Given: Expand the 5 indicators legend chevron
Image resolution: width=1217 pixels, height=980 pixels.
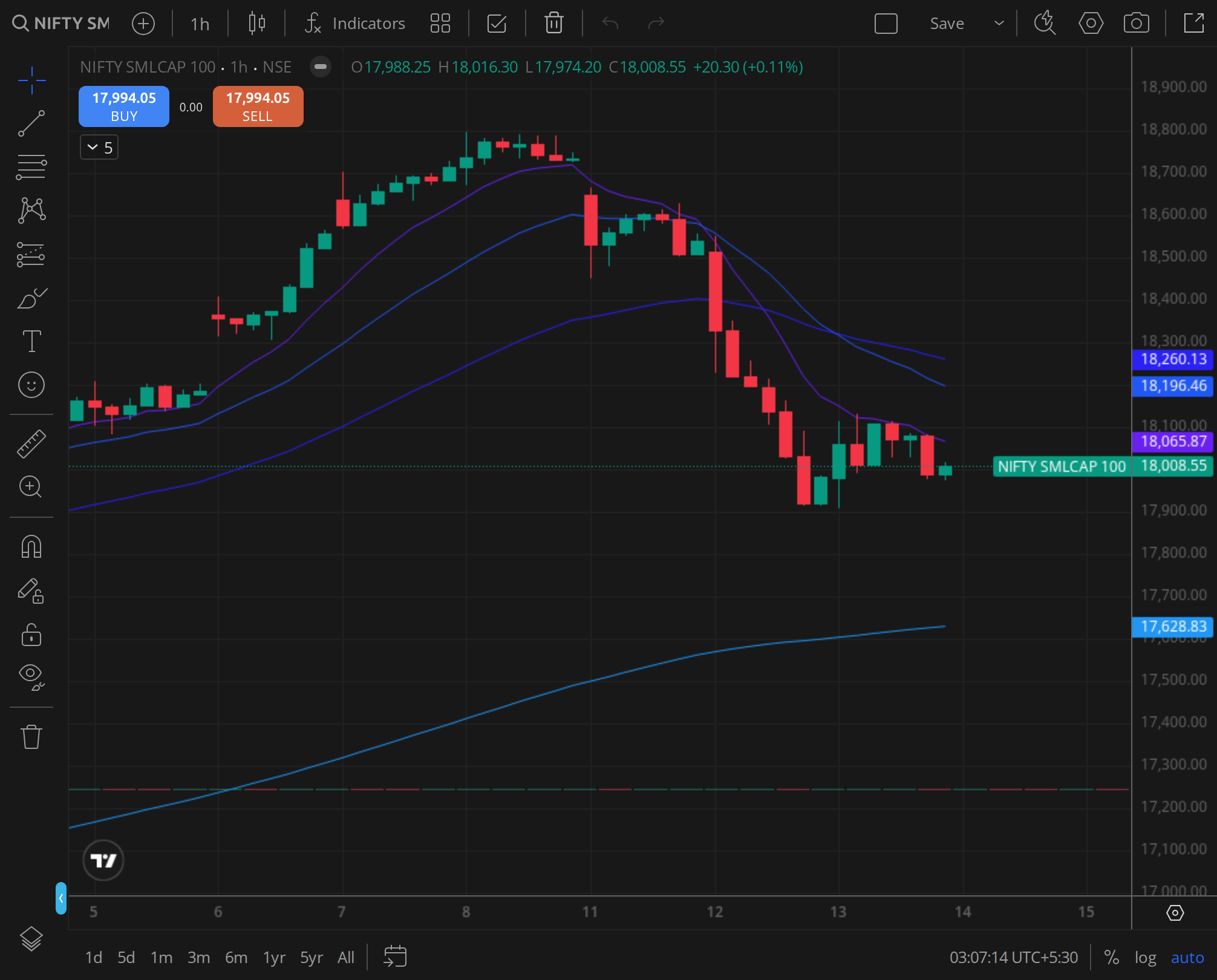Looking at the screenshot, I should coord(99,148).
